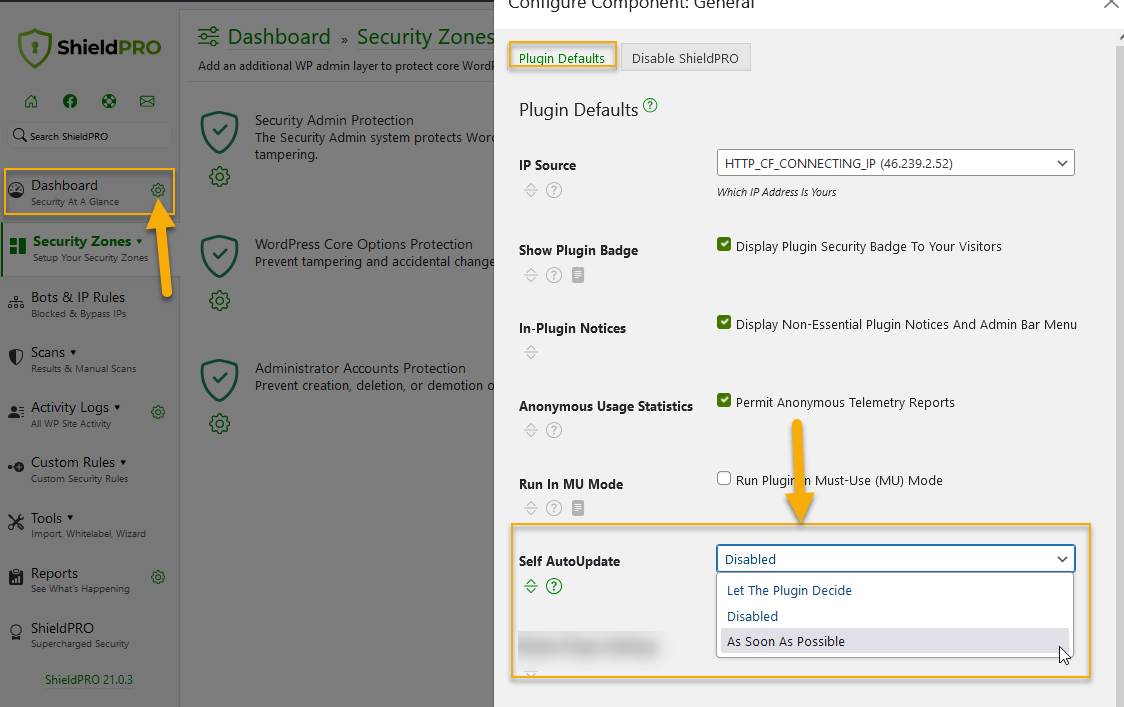Open the Facebook icon link

(70, 101)
